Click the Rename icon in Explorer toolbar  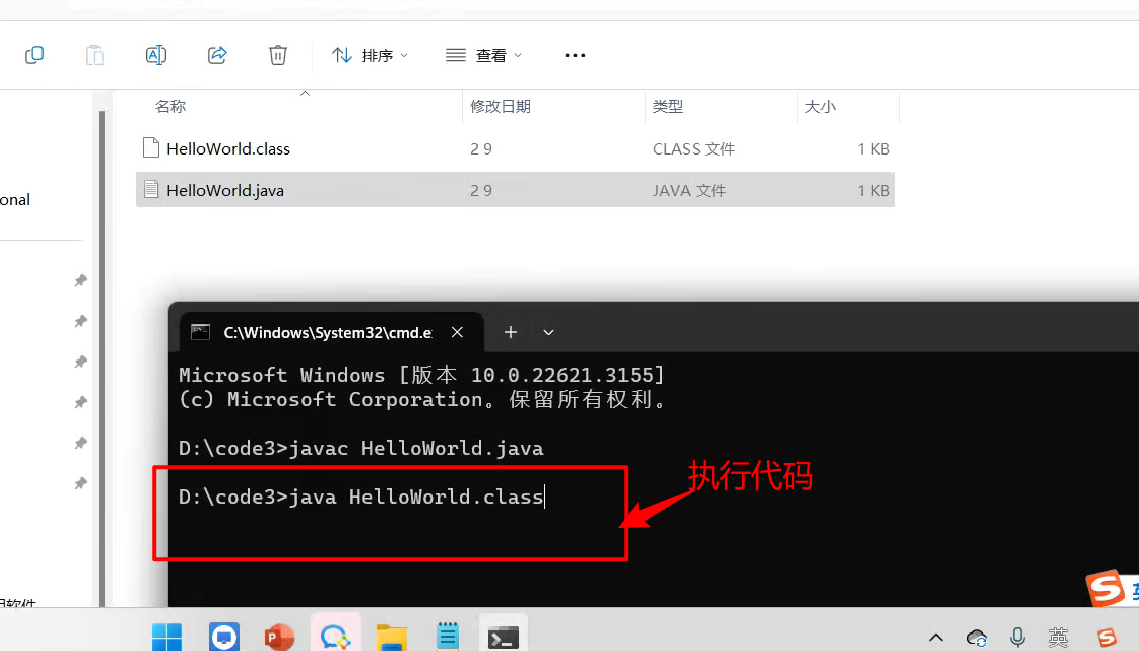155,55
